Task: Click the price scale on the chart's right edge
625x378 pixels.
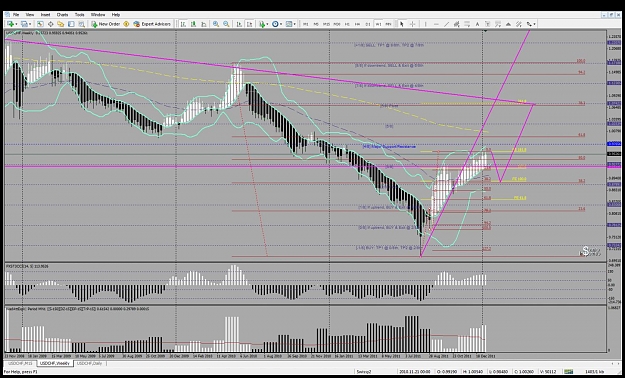Action: [613, 146]
